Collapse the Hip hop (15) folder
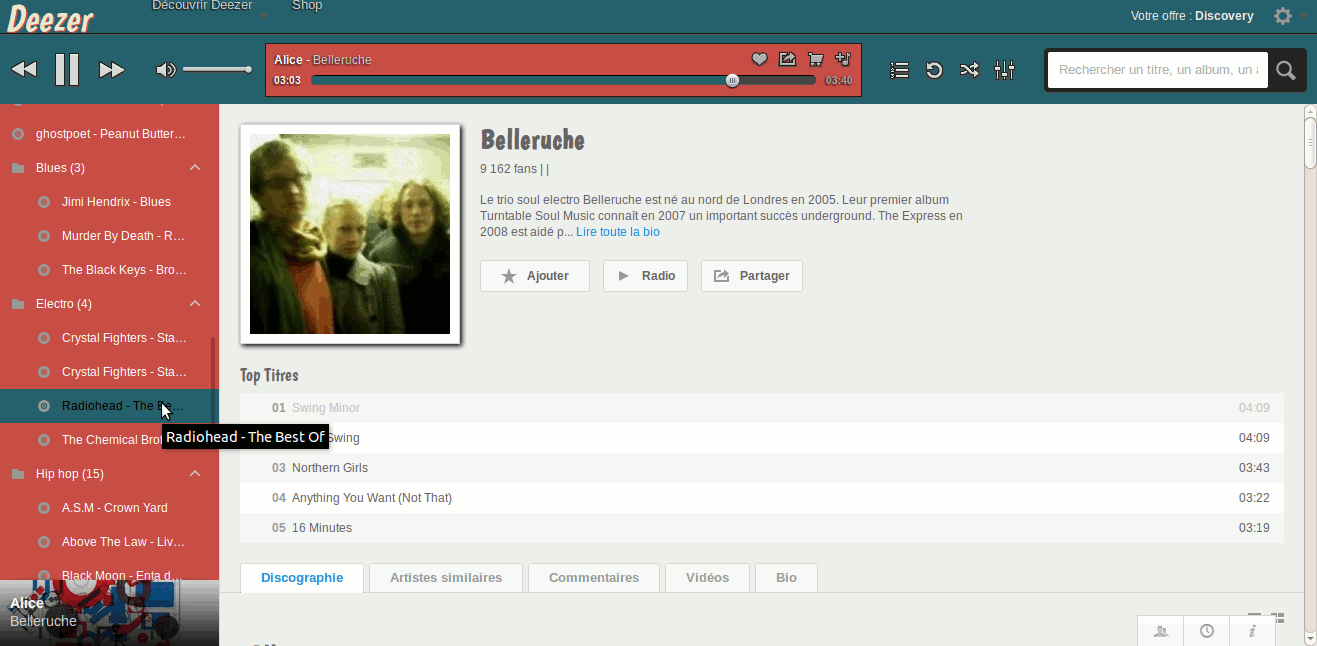Viewport: 1317px width, 646px height. click(195, 473)
